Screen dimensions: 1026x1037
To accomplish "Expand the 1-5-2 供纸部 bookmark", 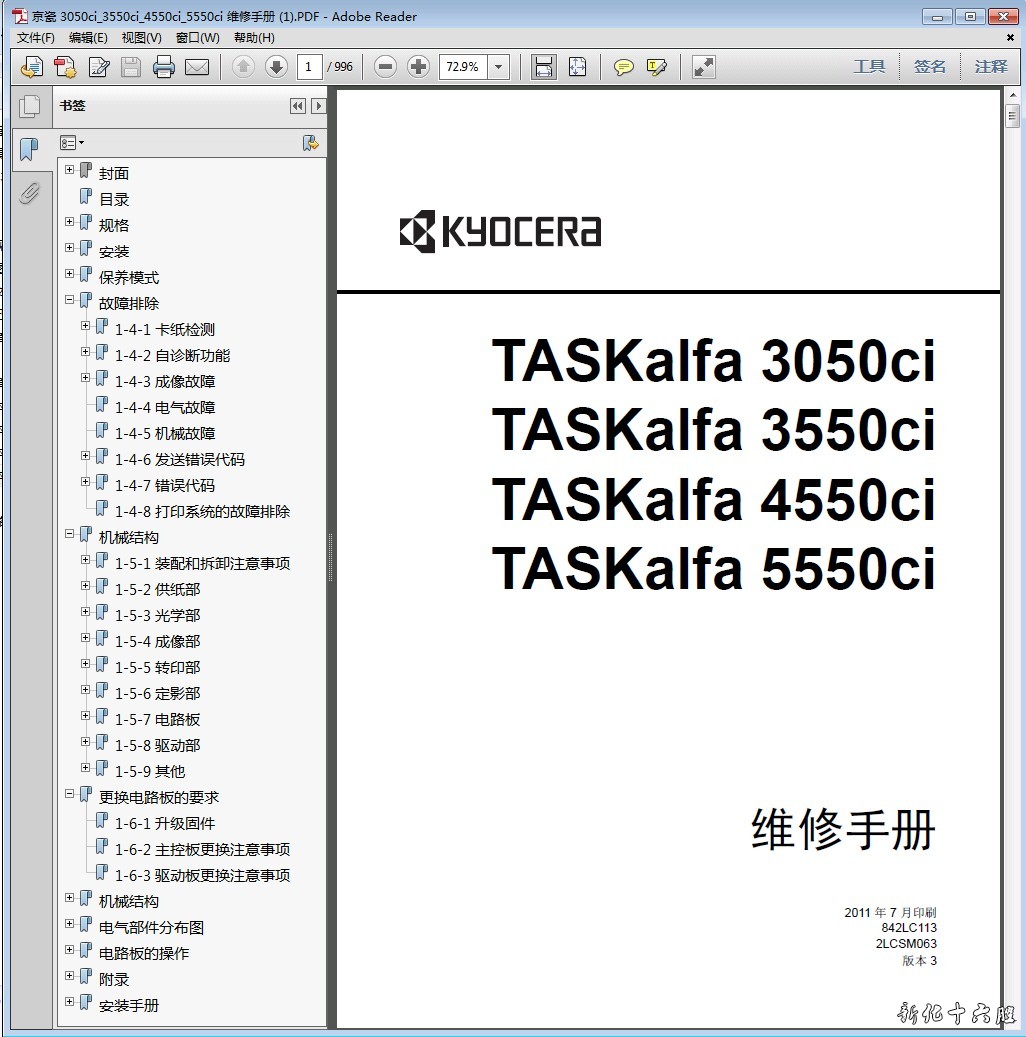I will [x=86, y=587].
